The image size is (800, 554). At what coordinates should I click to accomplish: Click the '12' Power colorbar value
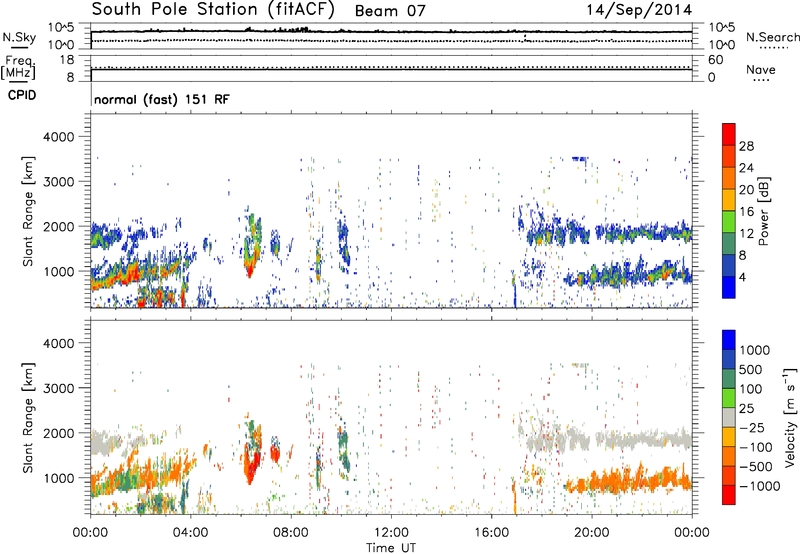tap(746, 234)
